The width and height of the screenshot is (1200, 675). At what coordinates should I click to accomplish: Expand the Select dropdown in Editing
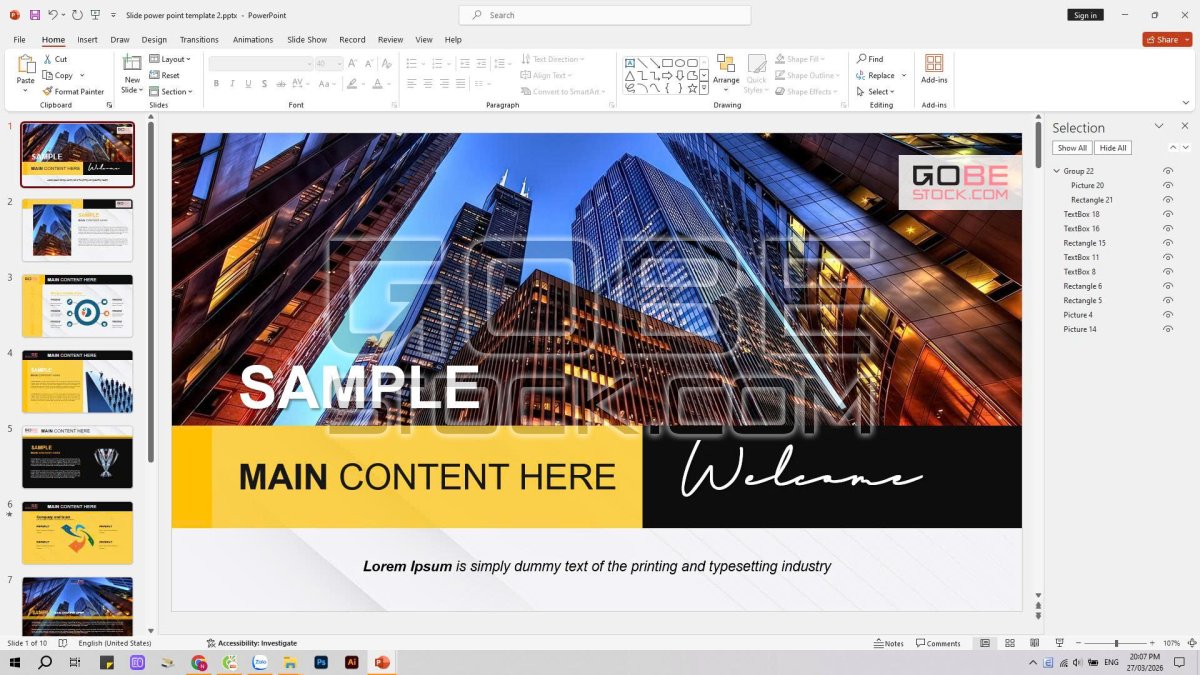click(875, 91)
